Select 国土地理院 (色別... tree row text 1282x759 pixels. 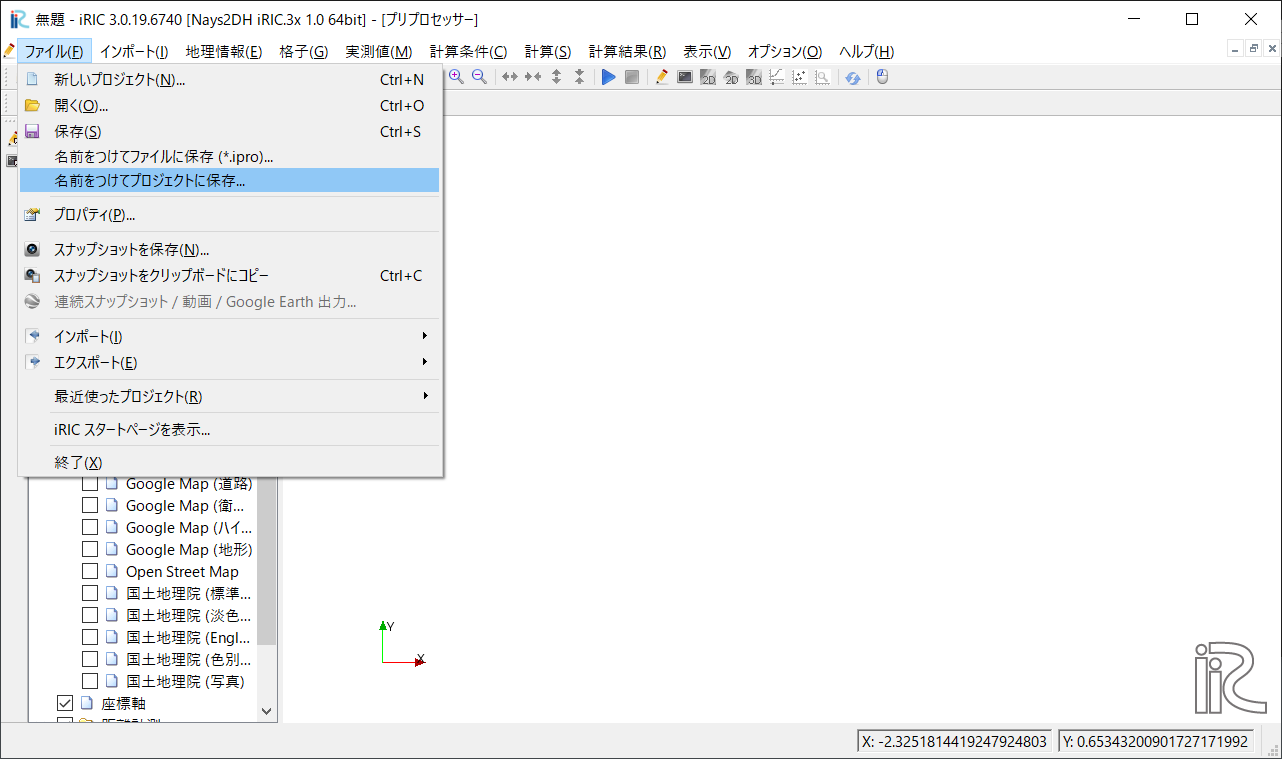tap(189, 660)
